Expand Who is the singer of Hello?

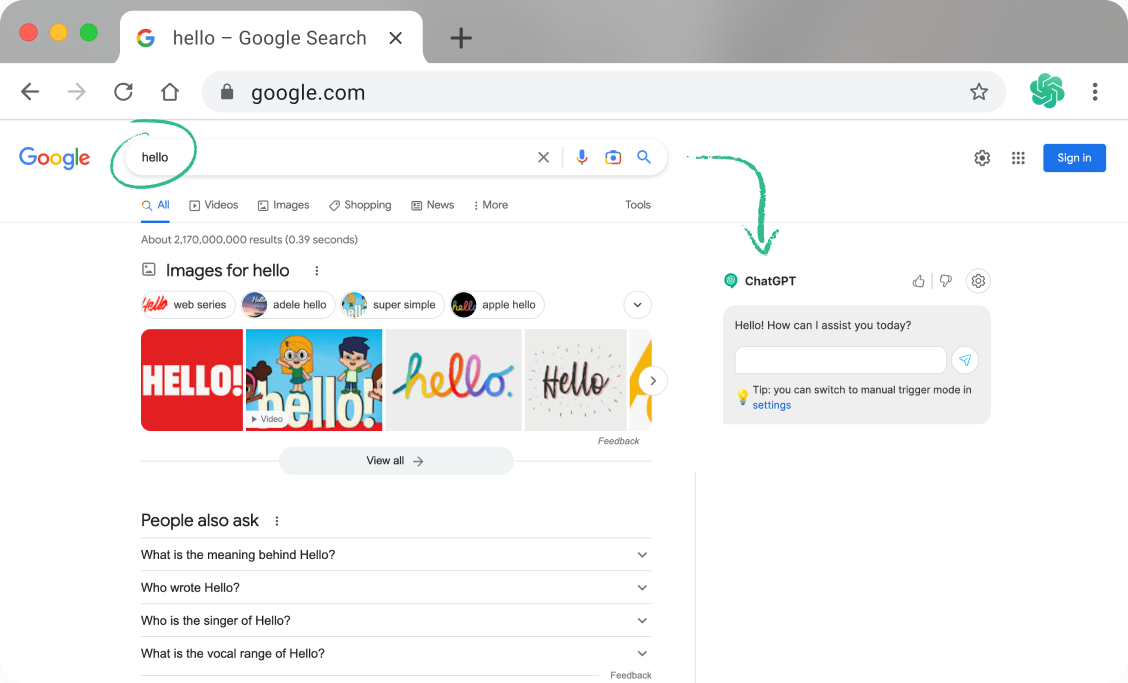click(396, 620)
